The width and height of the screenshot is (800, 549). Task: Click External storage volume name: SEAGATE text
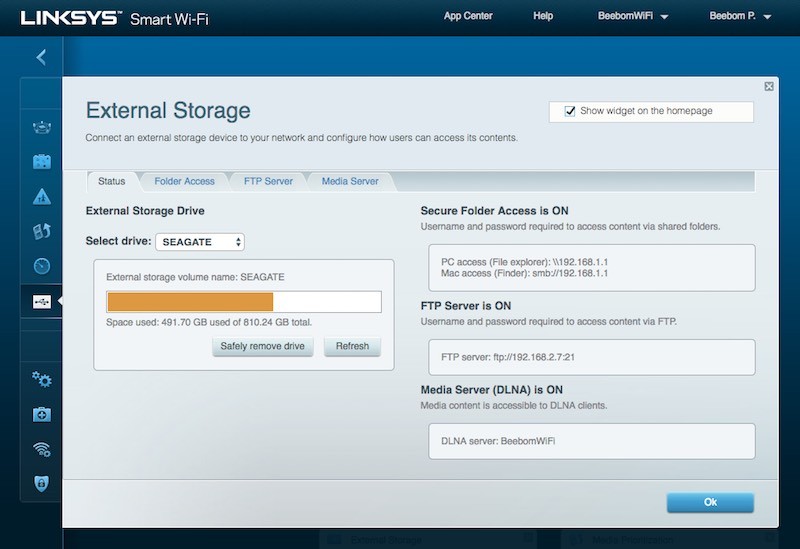coord(195,277)
